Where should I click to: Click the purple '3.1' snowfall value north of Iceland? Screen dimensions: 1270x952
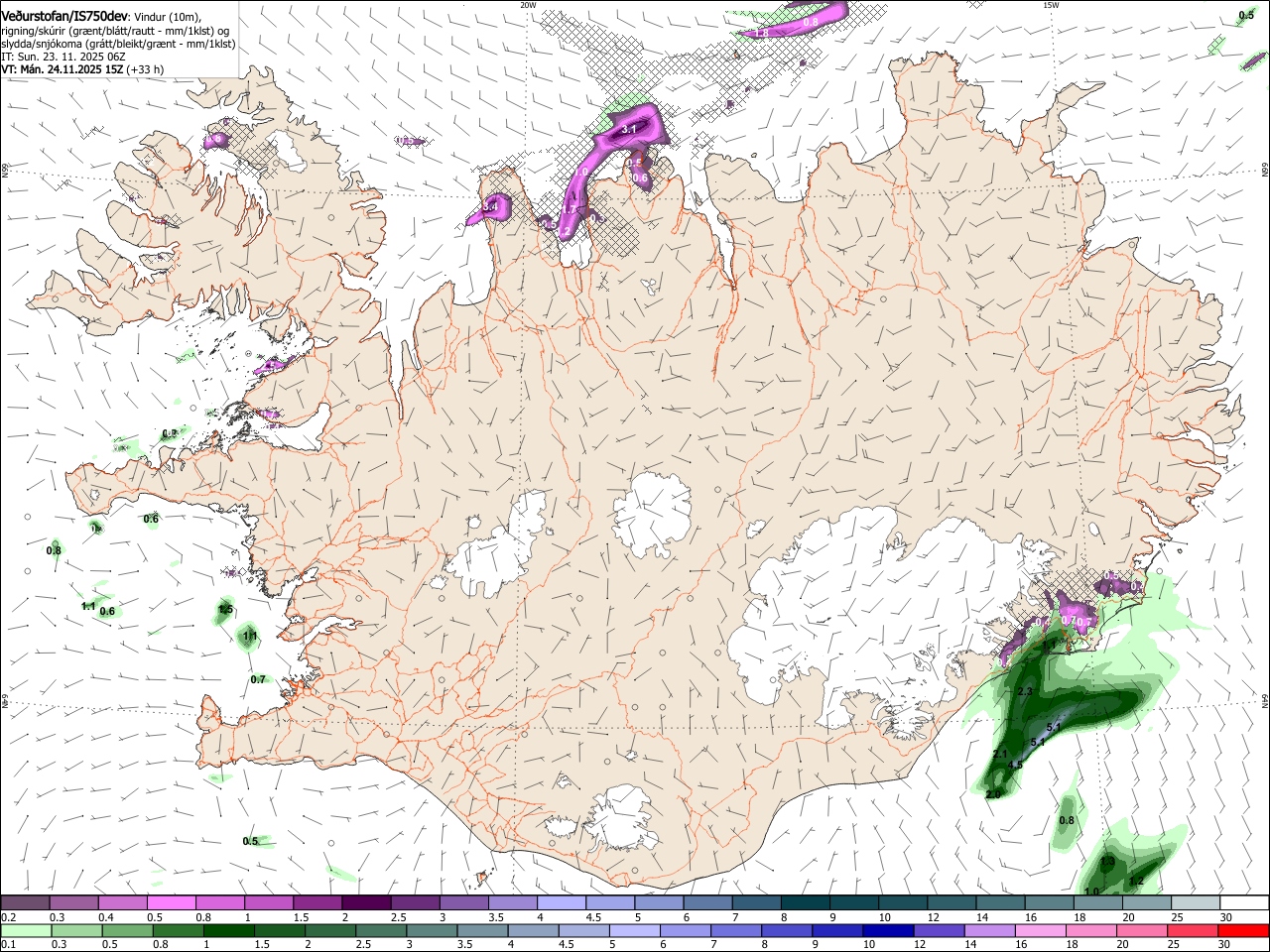[628, 129]
